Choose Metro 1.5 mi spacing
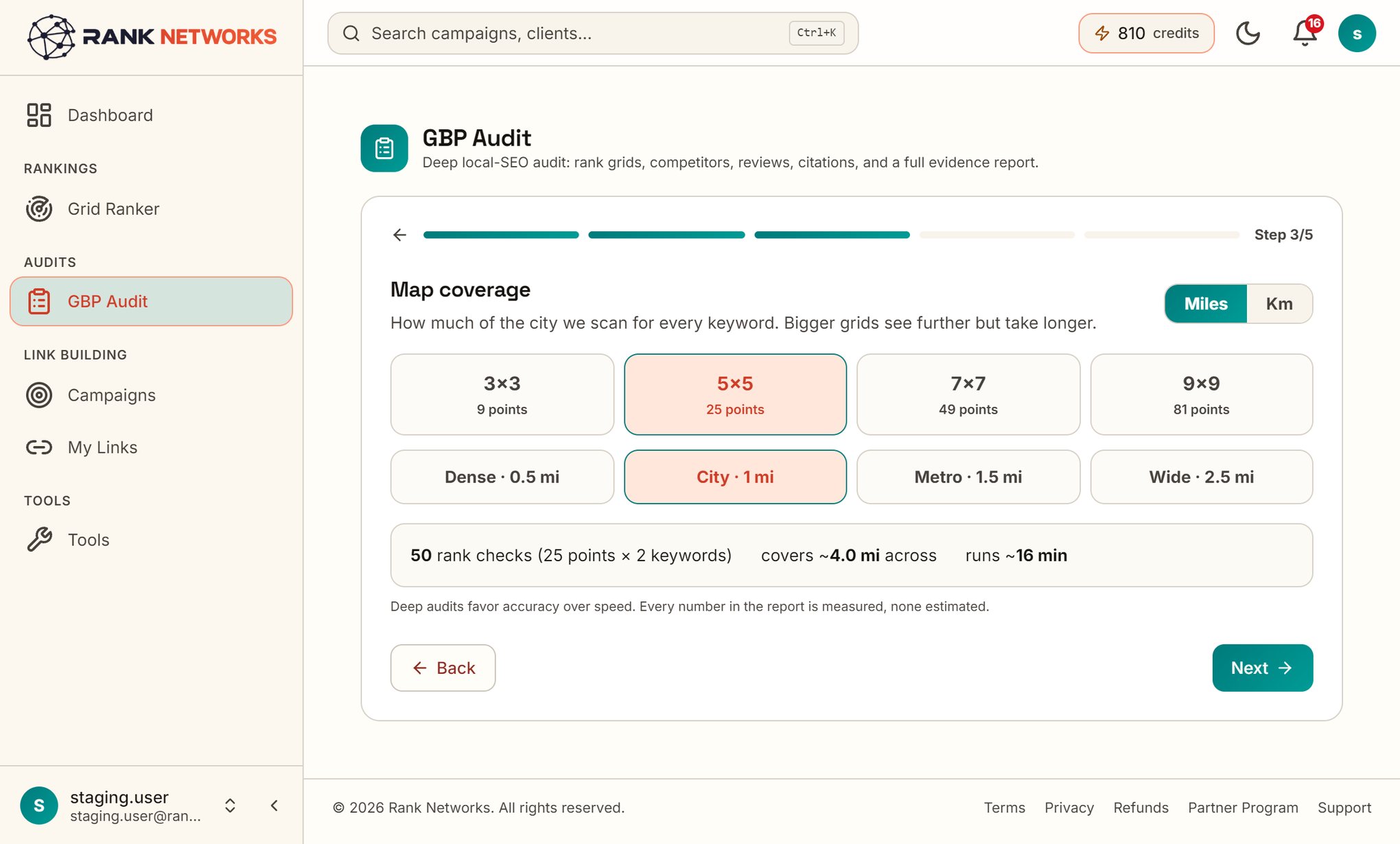This screenshot has width=1400, height=844. (968, 477)
